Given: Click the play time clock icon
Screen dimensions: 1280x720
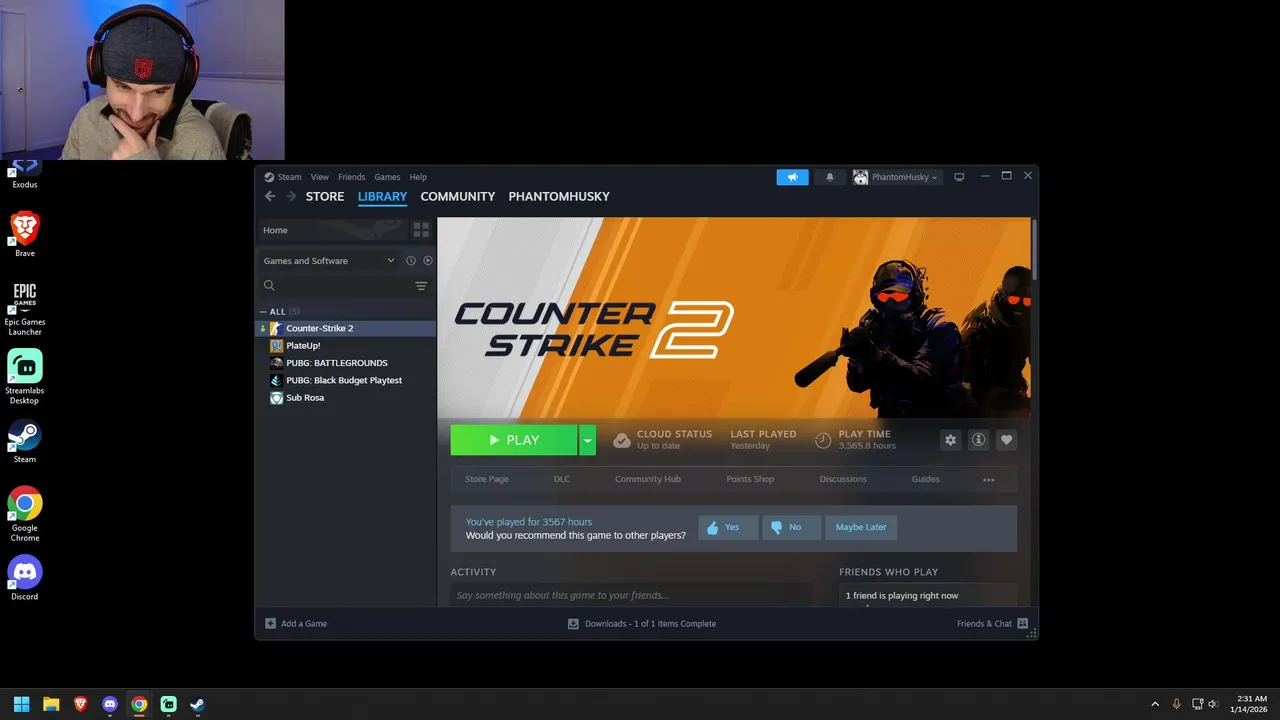Looking at the screenshot, I should (823, 440).
